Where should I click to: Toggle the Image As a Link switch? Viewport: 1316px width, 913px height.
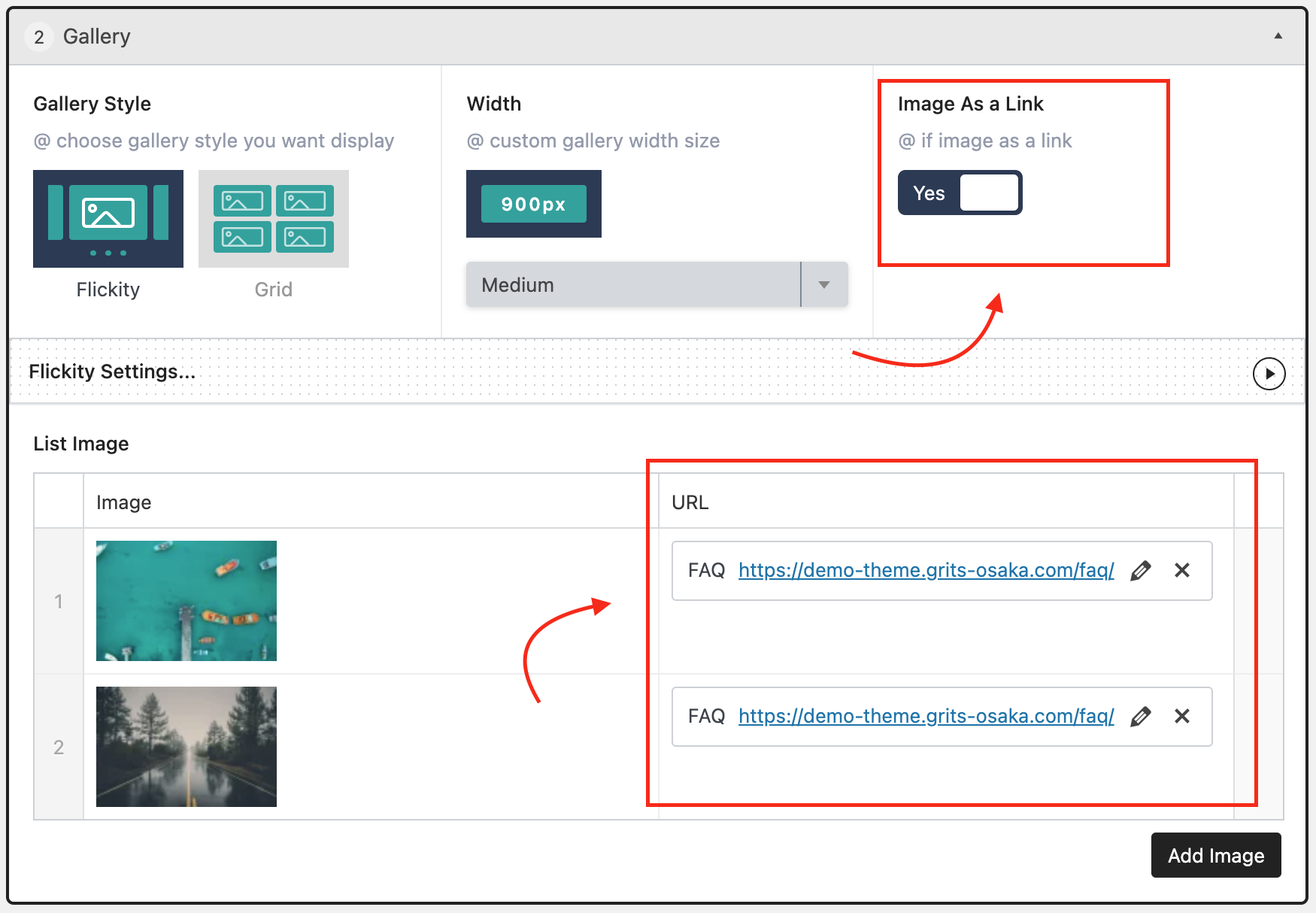click(960, 193)
